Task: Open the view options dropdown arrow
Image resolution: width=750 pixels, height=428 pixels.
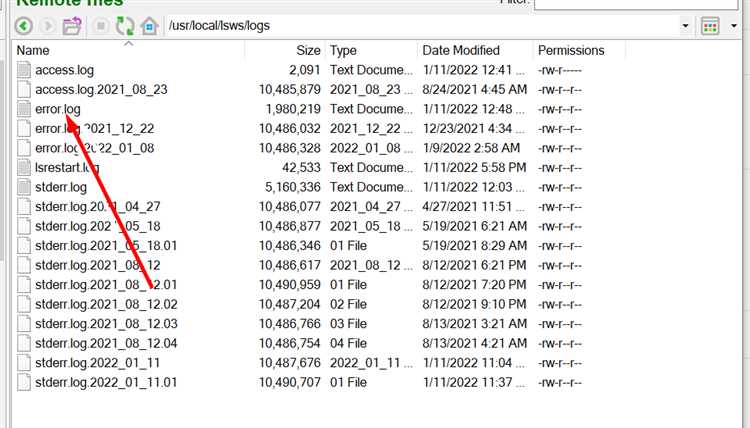Action: coord(734,26)
